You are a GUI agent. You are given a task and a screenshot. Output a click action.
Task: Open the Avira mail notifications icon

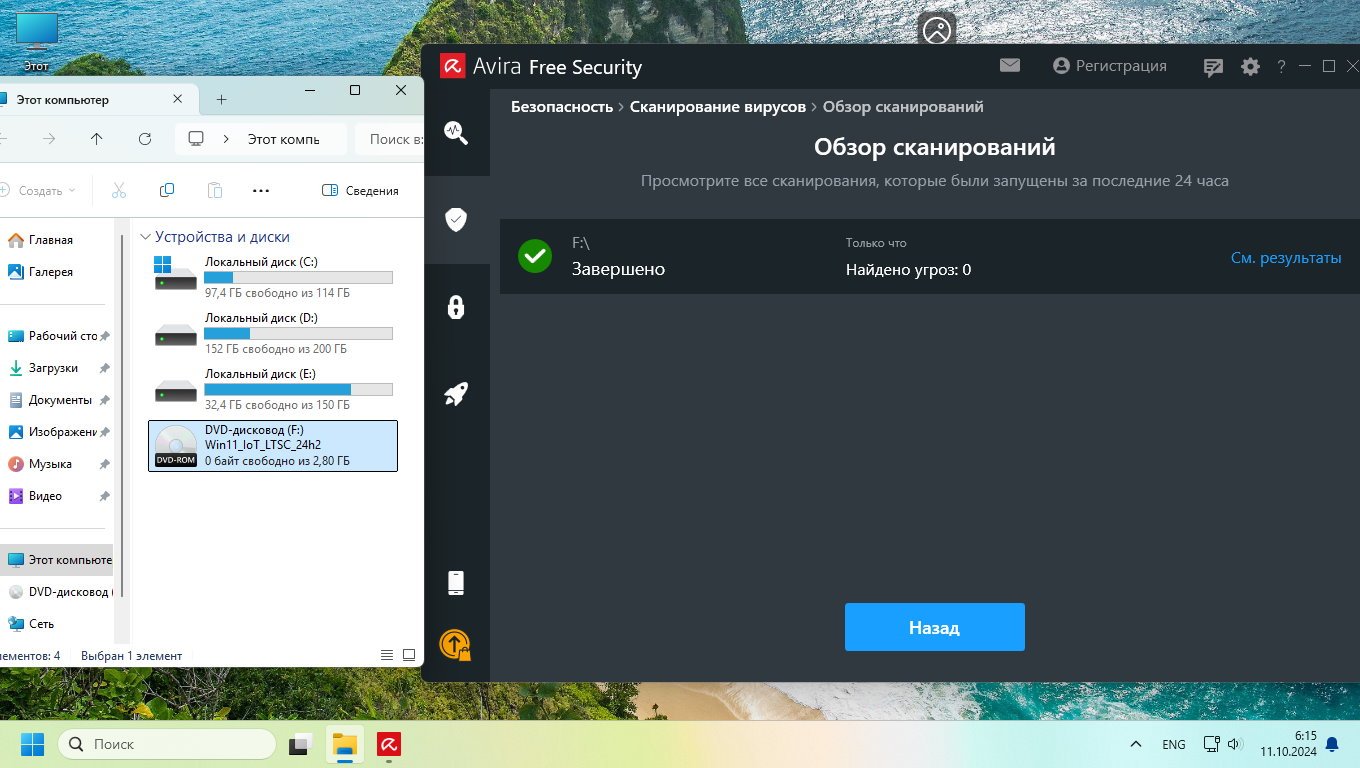click(1010, 66)
